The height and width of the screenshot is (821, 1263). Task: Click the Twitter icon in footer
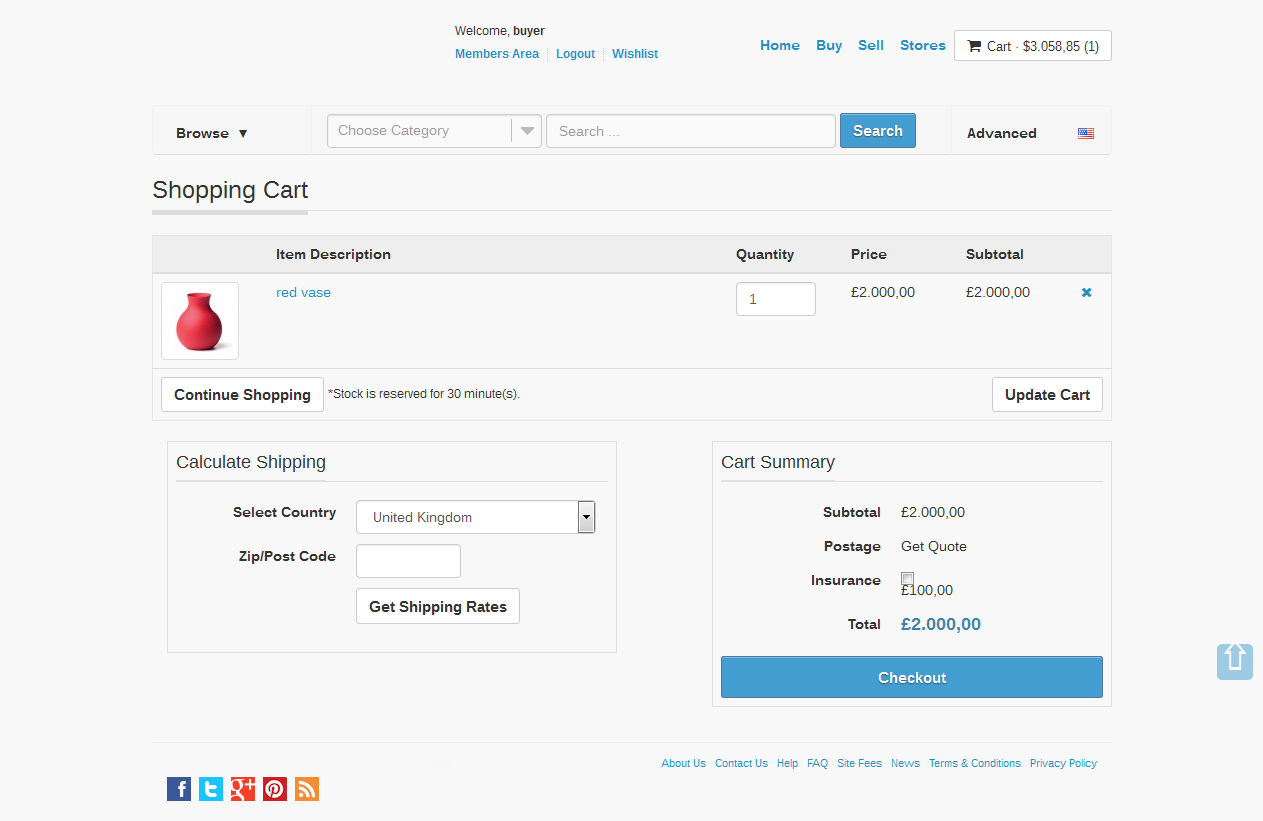tap(211, 789)
